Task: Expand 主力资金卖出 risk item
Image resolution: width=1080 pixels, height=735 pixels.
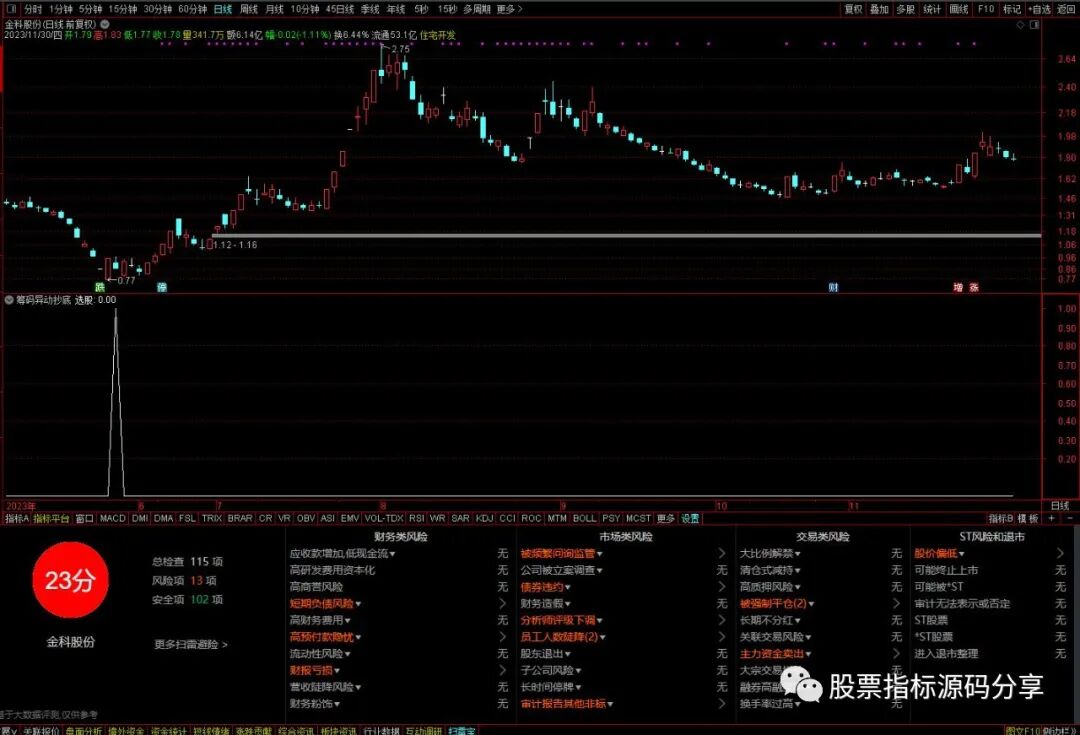Action: click(775, 653)
